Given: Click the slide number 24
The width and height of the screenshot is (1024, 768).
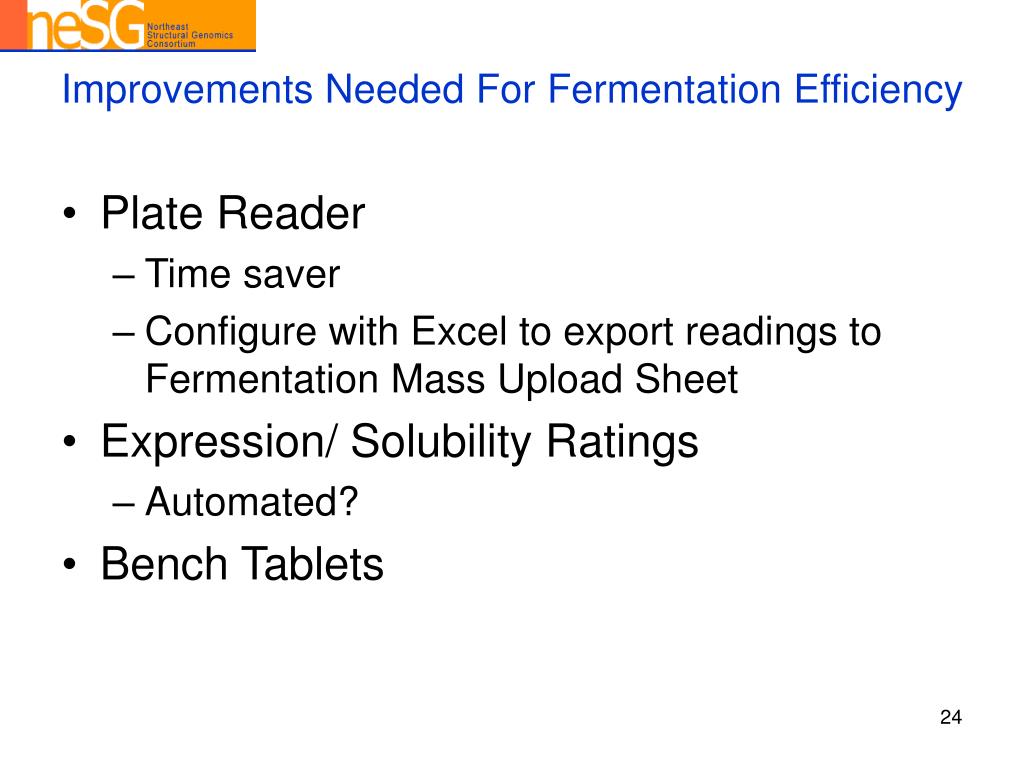Looking at the screenshot, I should coord(950,717).
